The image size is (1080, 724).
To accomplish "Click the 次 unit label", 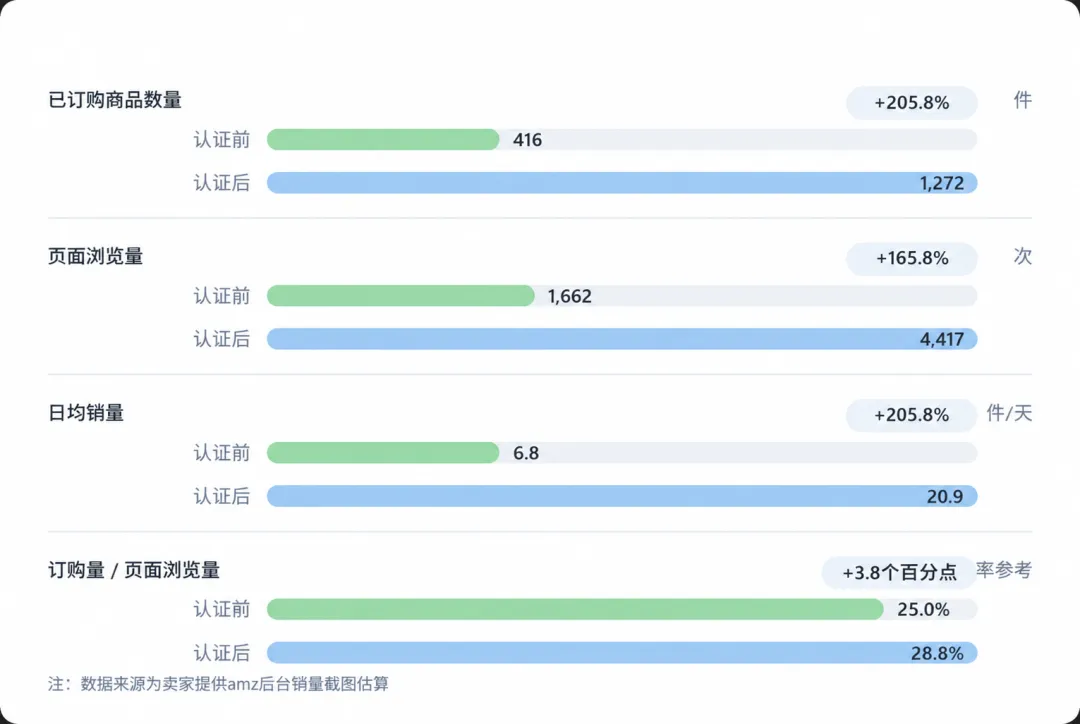I will 1022,256.
